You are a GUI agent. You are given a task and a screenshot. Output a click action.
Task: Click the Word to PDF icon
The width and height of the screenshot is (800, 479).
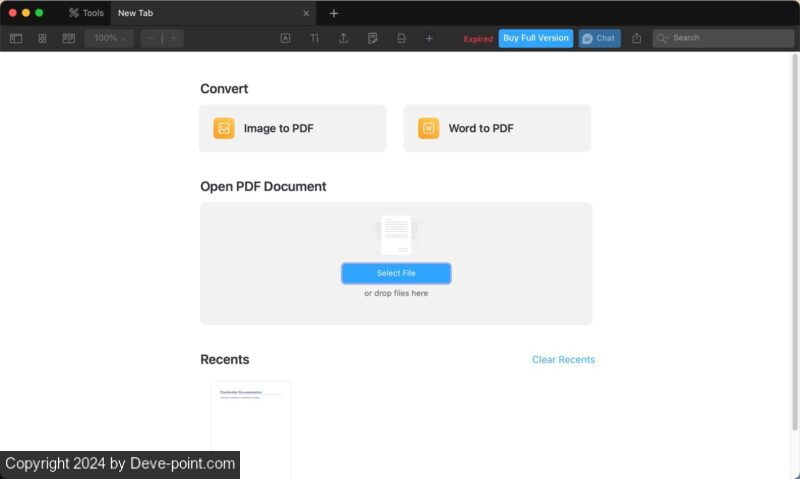(428, 128)
